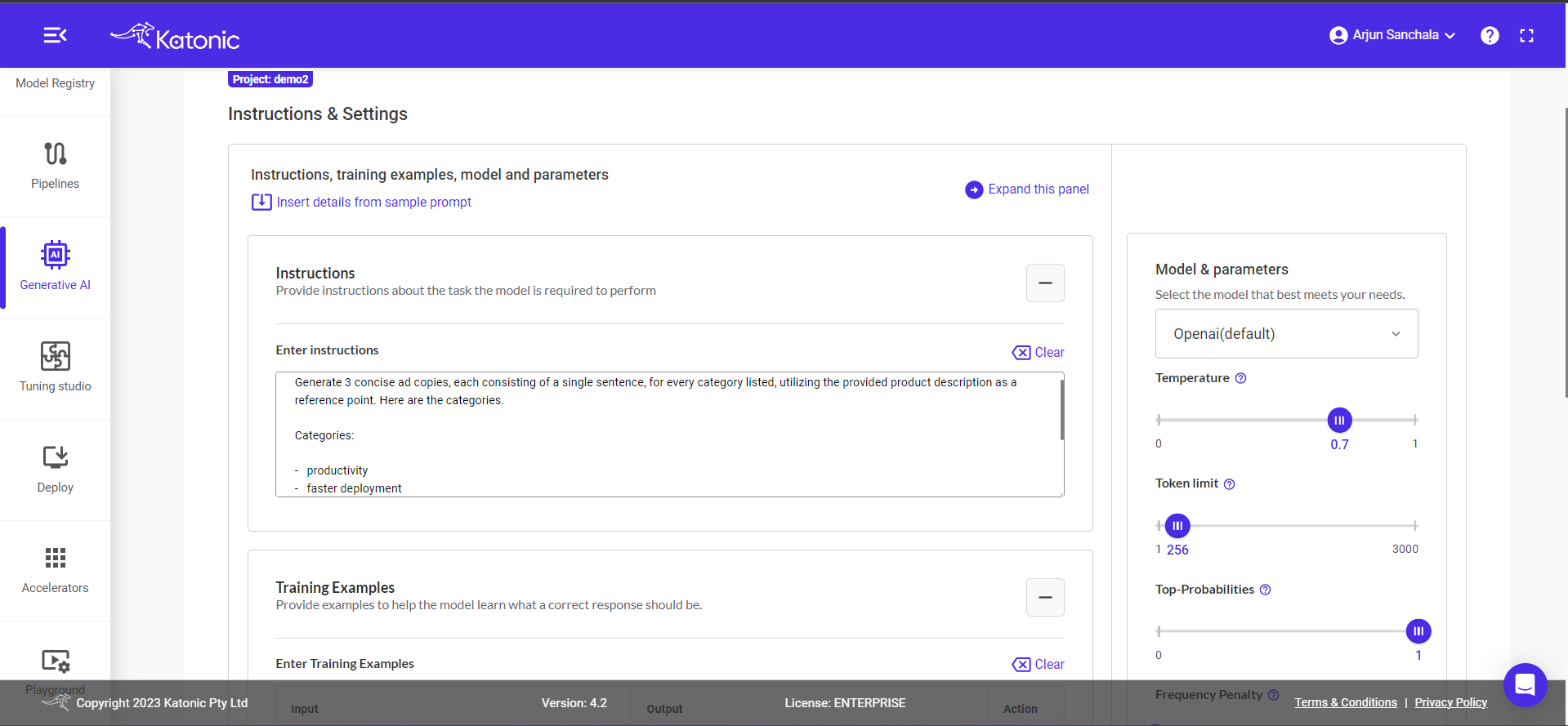Click the Model & parameters heading

tap(1222, 269)
